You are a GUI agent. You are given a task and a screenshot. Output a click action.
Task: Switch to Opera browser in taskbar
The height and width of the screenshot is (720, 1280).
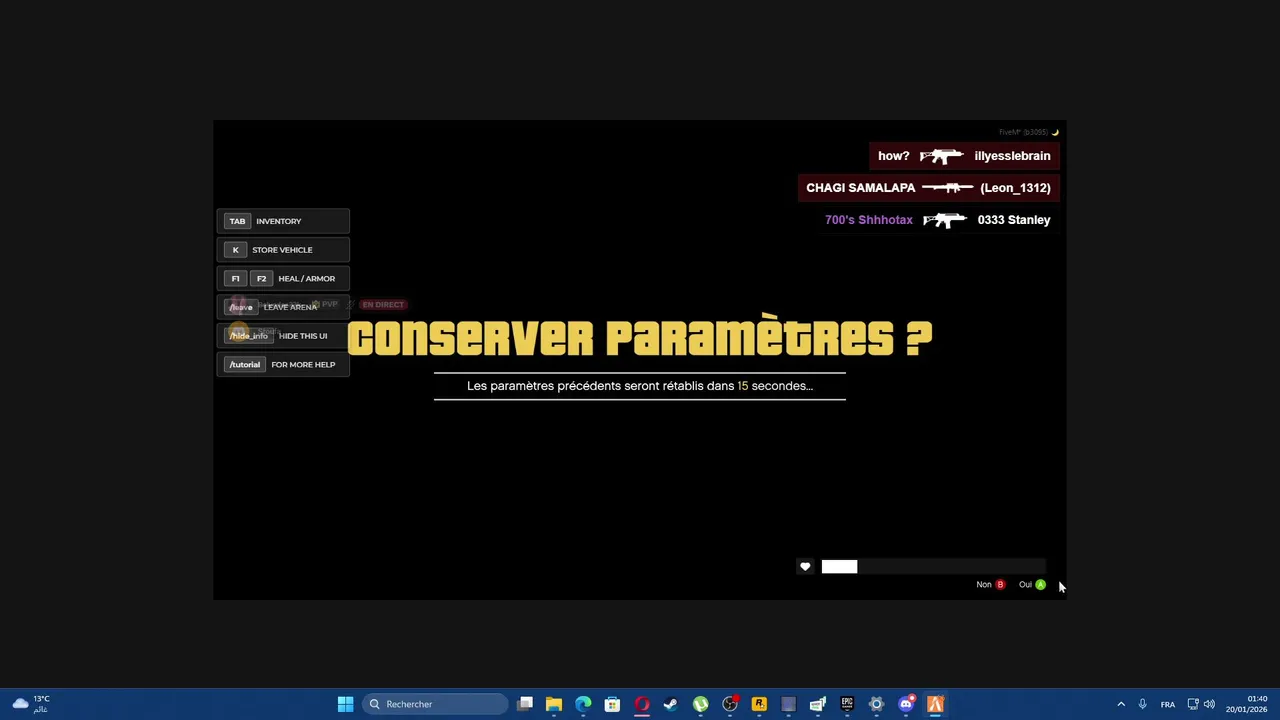(x=642, y=704)
